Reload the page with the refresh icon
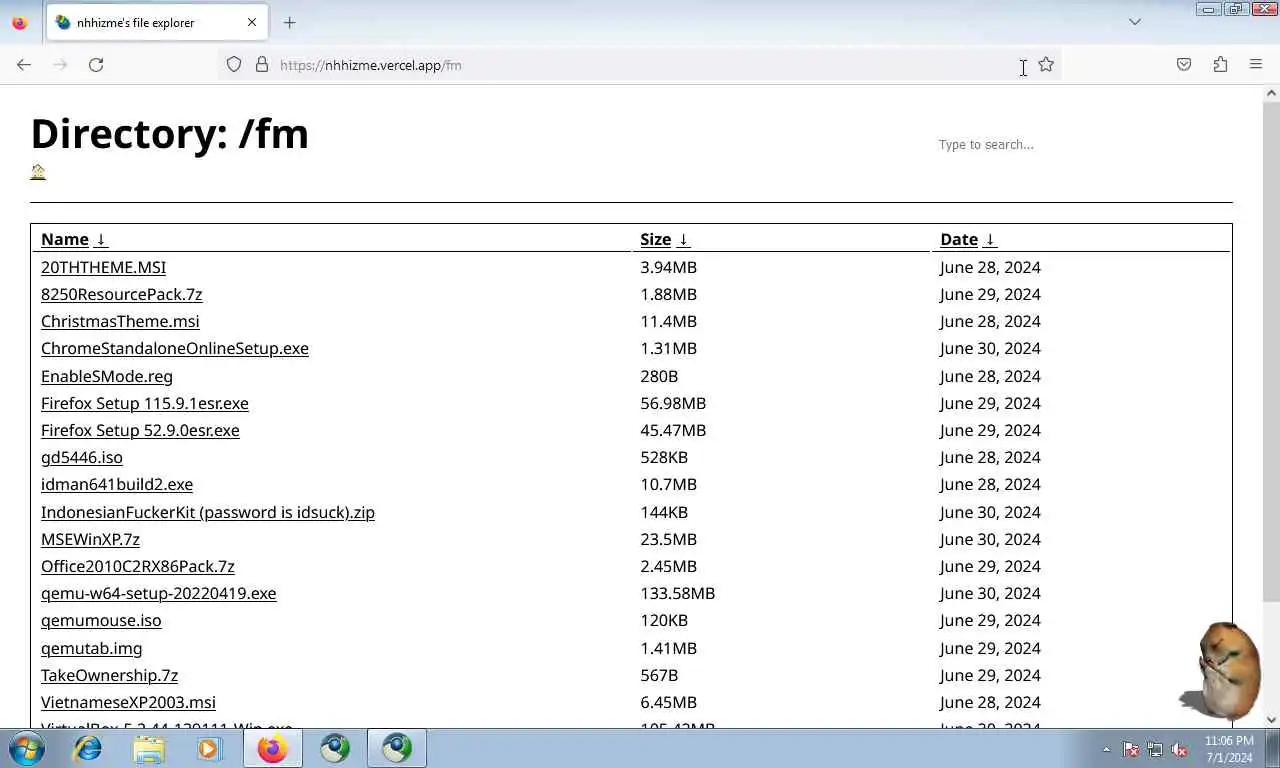 96,65
